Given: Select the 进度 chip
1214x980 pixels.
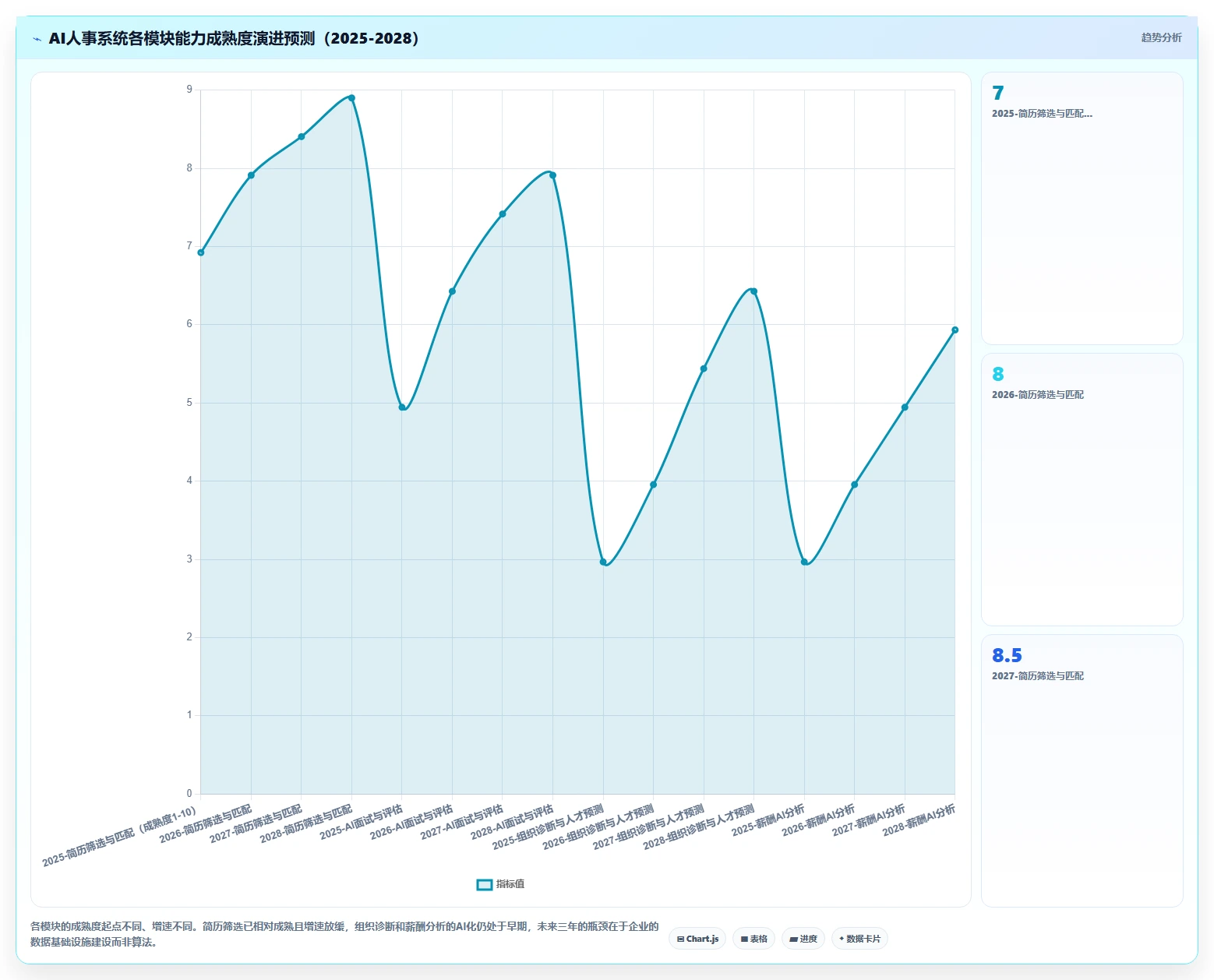Looking at the screenshot, I should click(803, 939).
